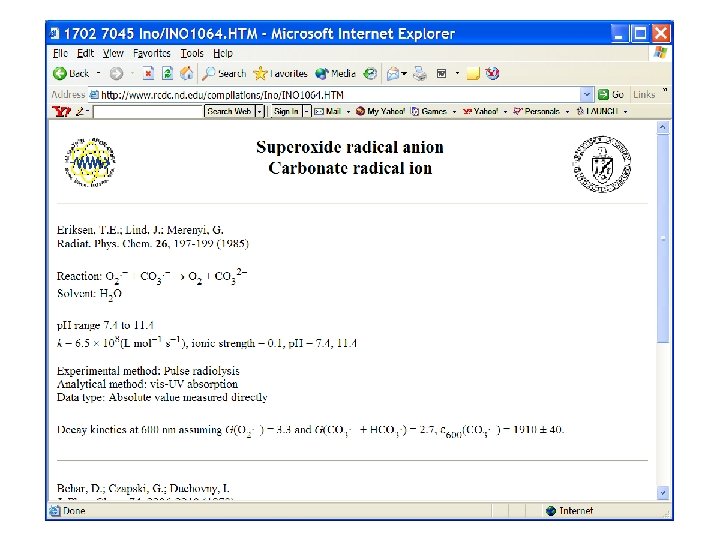Stop loading with the red X icon
Screen dimensions: 720x540
coord(148,73)
